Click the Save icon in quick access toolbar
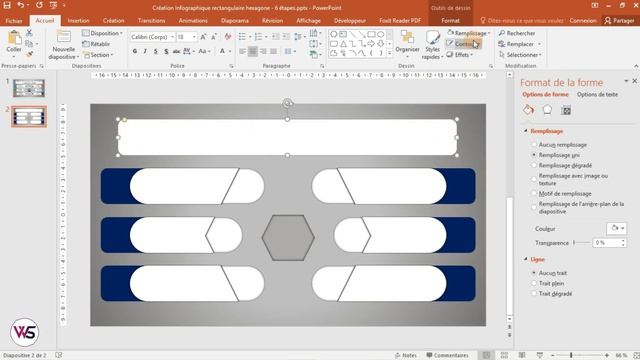 tap(7, 5)
